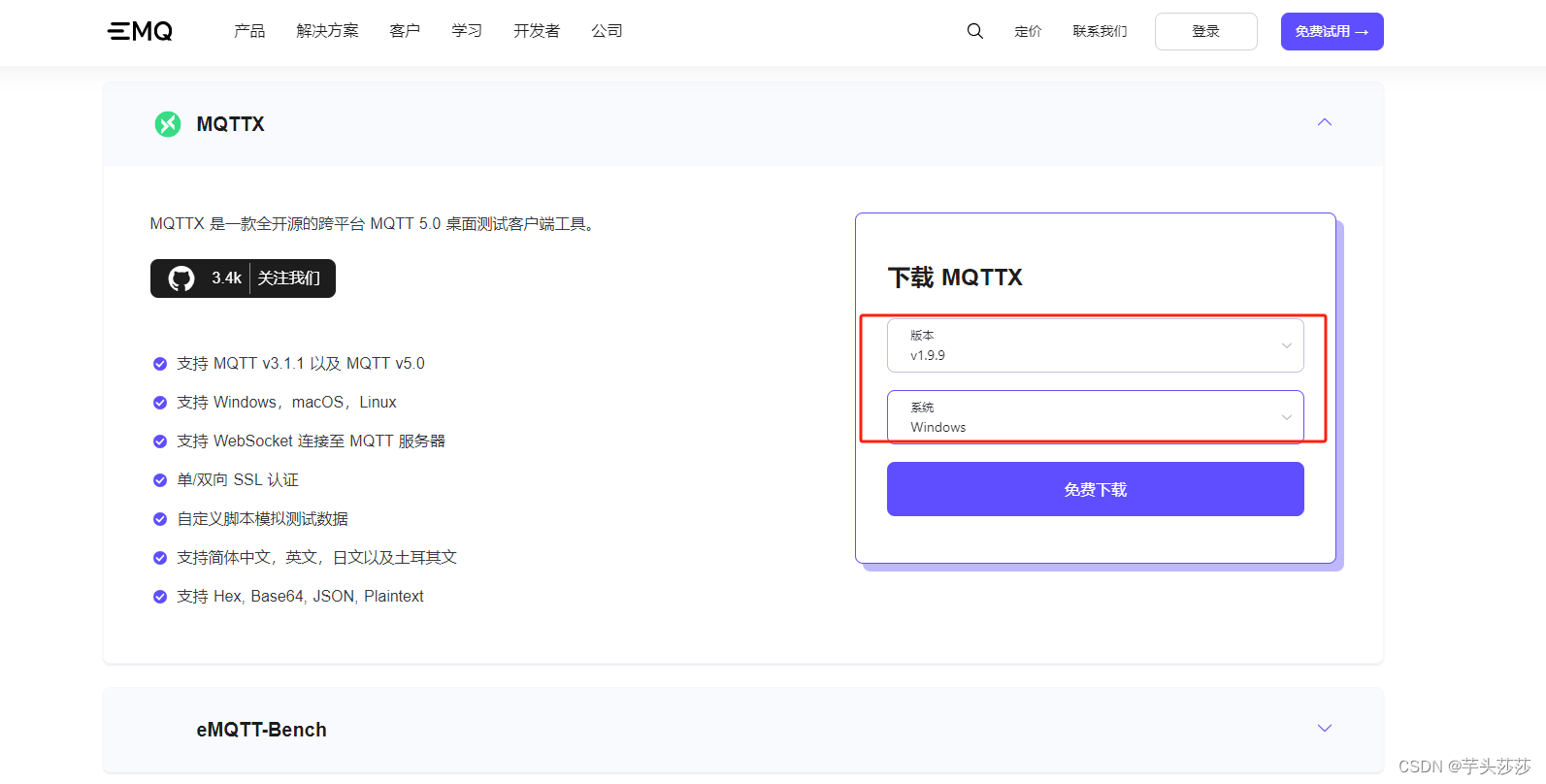Screen dimensions: 1546x784
Task: Click the 登录 login button
Action: [x=1206, y=31]
